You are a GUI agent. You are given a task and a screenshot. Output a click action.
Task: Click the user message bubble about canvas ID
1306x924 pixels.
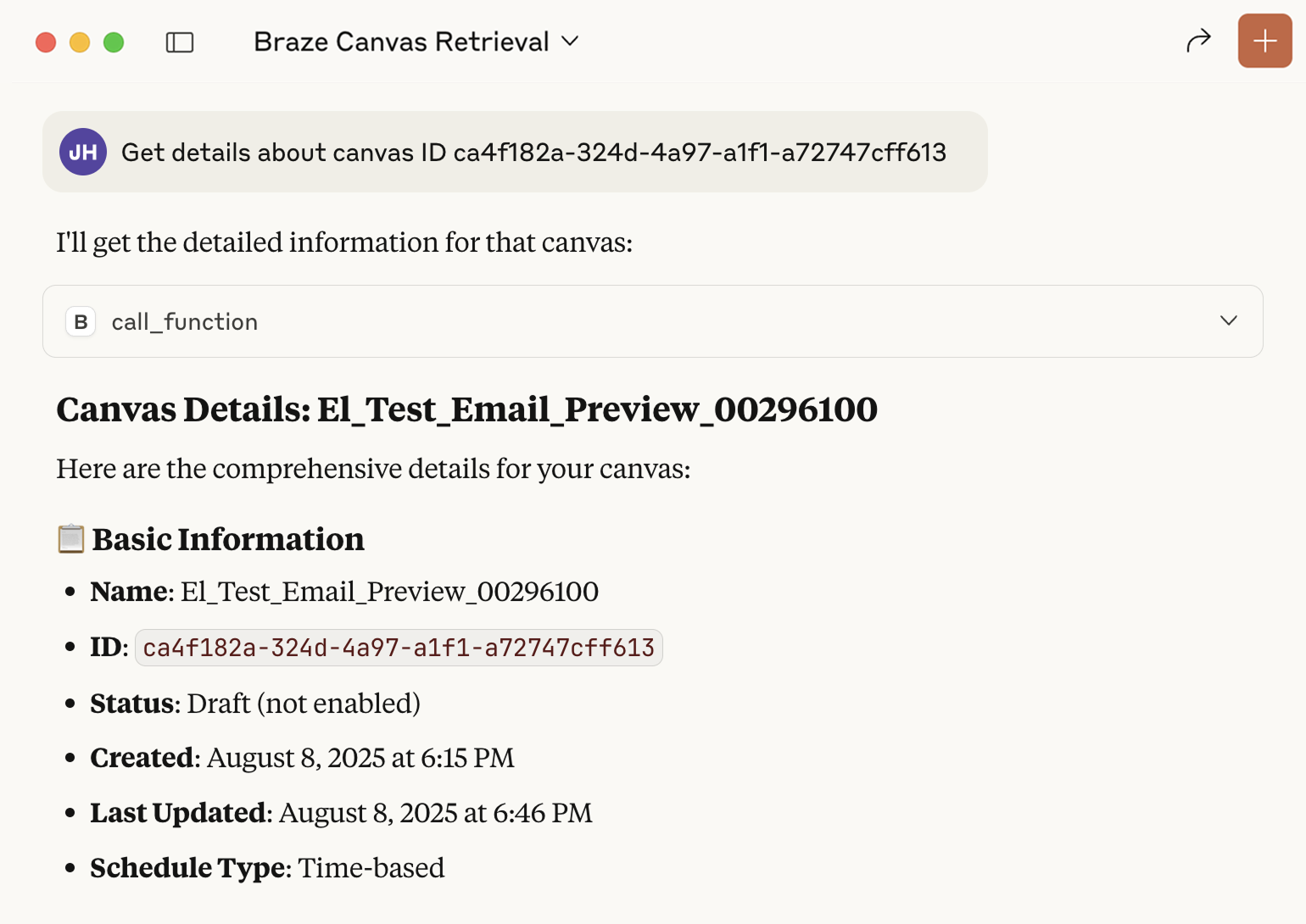tap(515, 152)
